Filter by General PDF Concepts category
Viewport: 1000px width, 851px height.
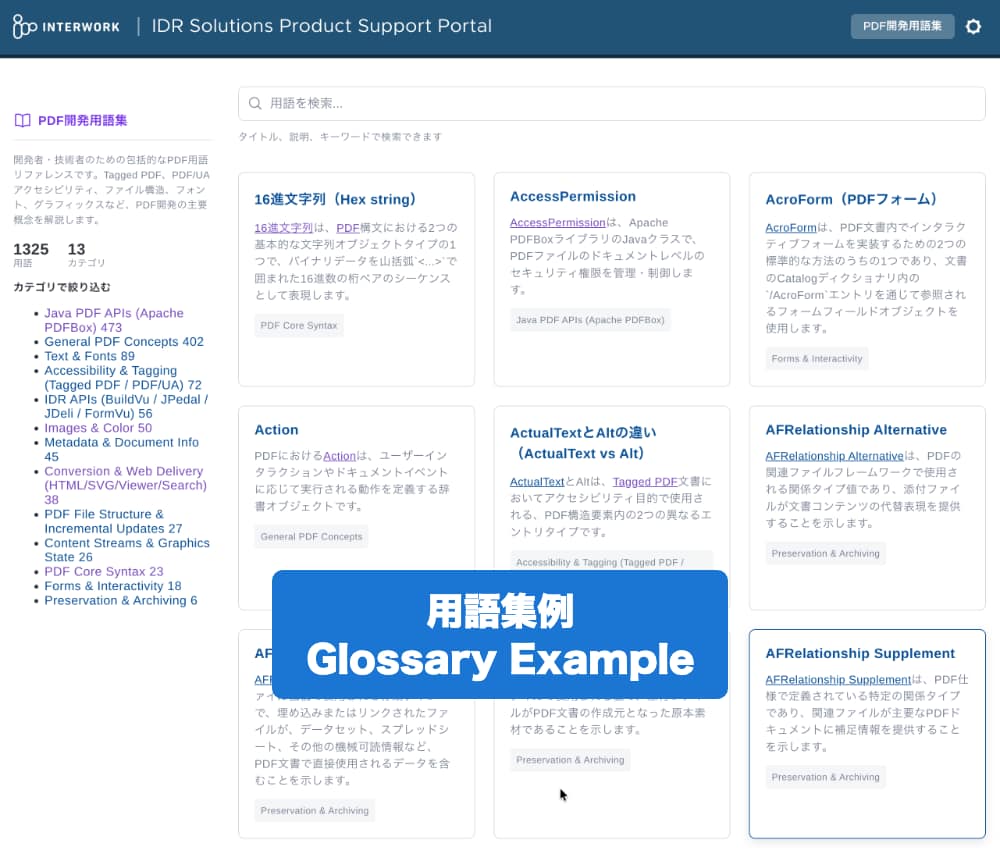tap(123, 342)
